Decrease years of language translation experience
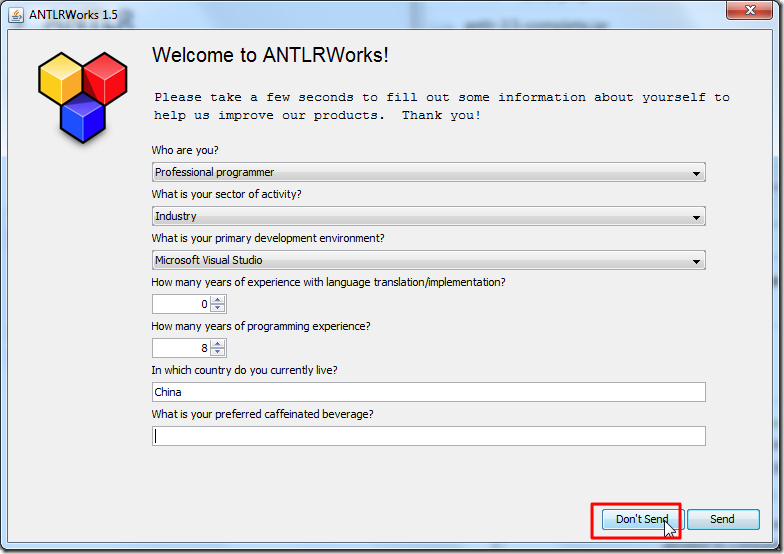Screen dimensions: 784x554 coord(218,308)
